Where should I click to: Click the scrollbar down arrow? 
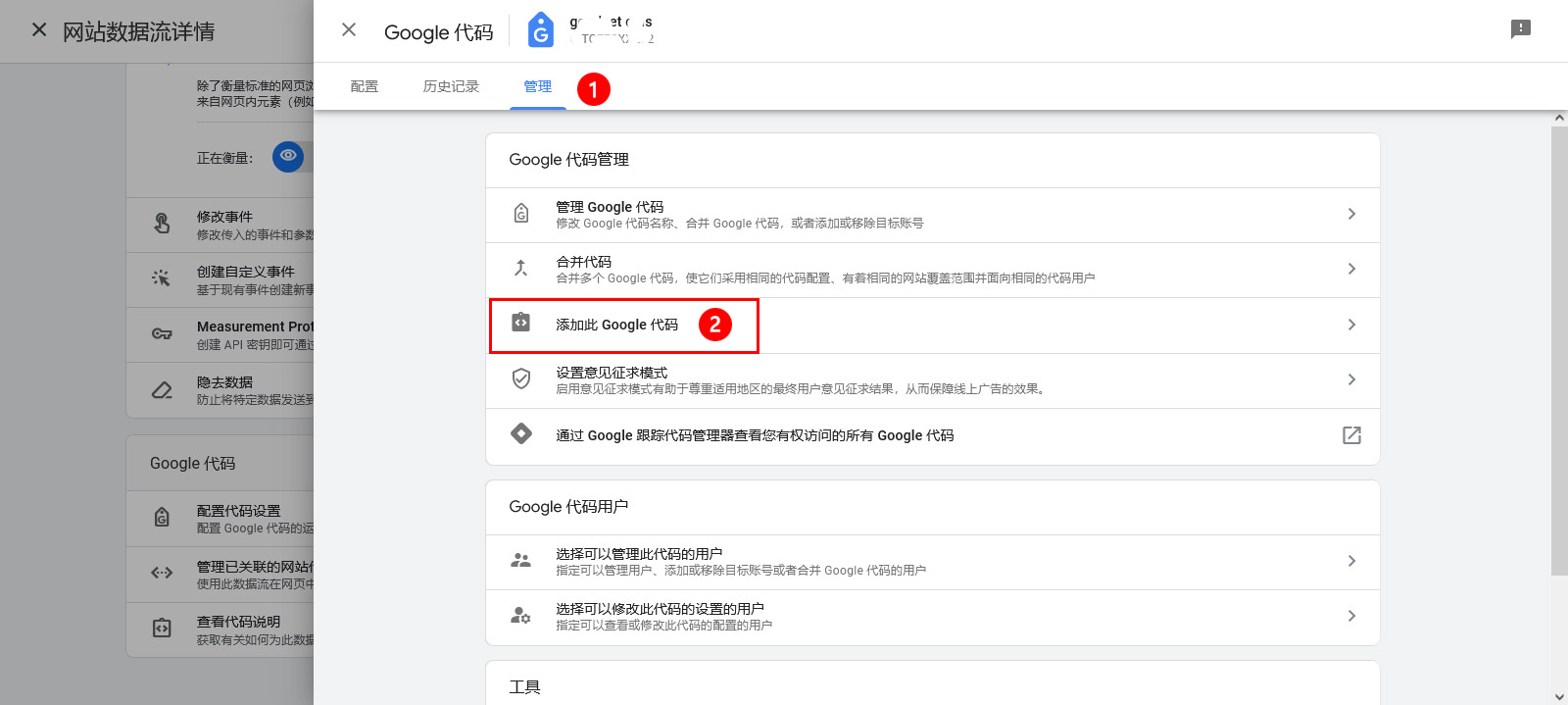click(x=1559, y=697)
